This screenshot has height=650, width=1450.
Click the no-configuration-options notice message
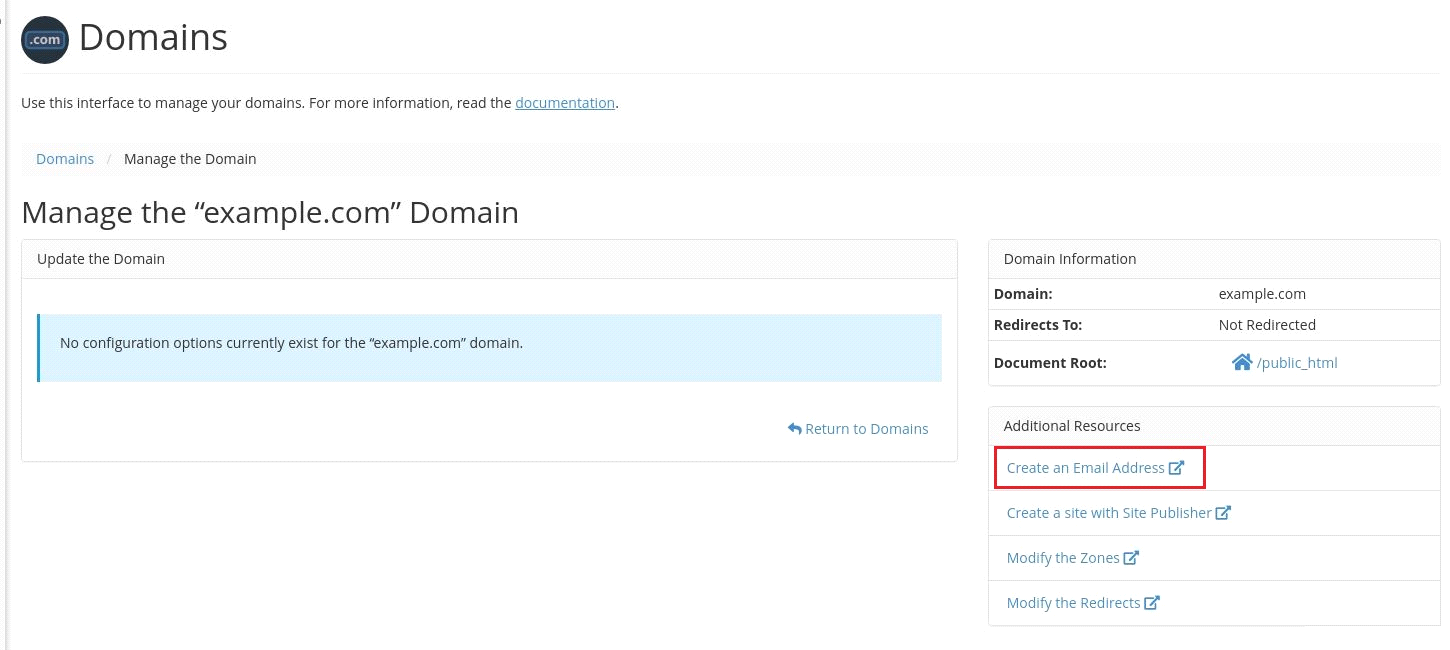click(x=292, y=342)
